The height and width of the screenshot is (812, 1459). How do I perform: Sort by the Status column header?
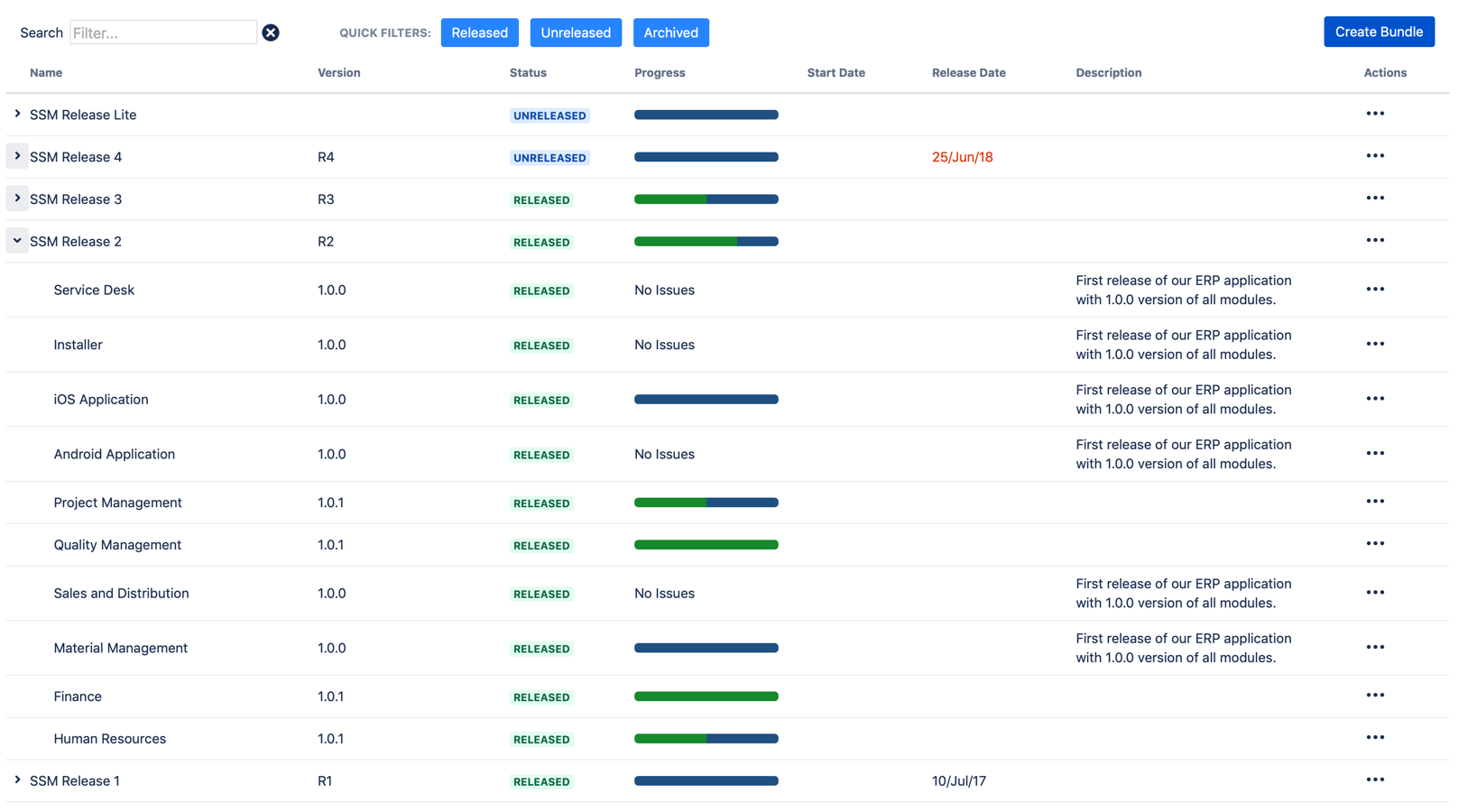click(528, 73)
